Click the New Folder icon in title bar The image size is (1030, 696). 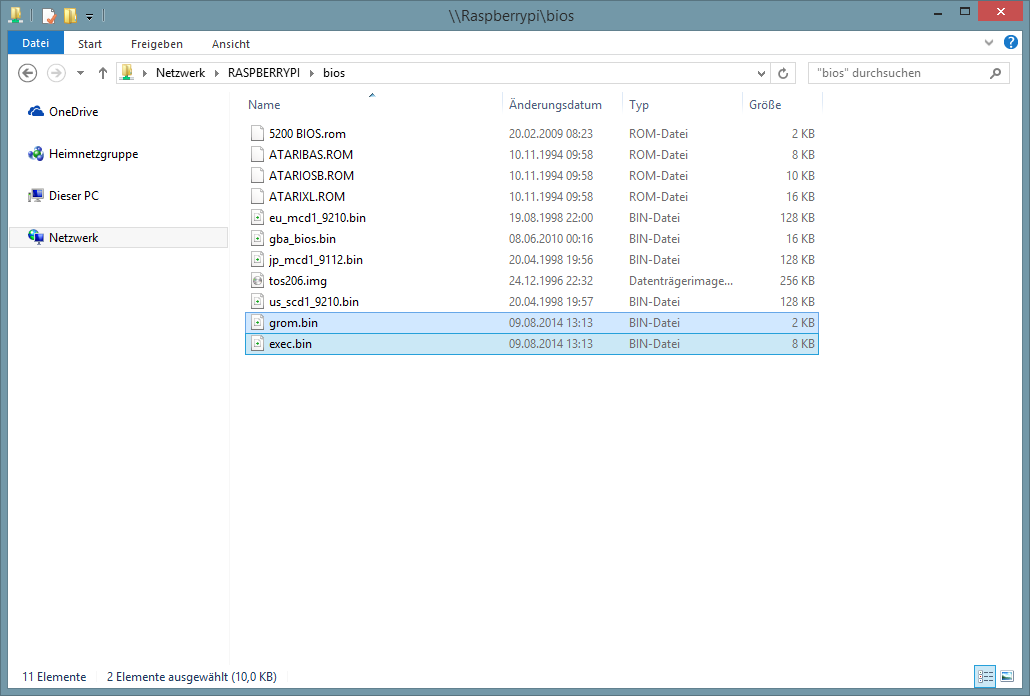tap(70, 16)
